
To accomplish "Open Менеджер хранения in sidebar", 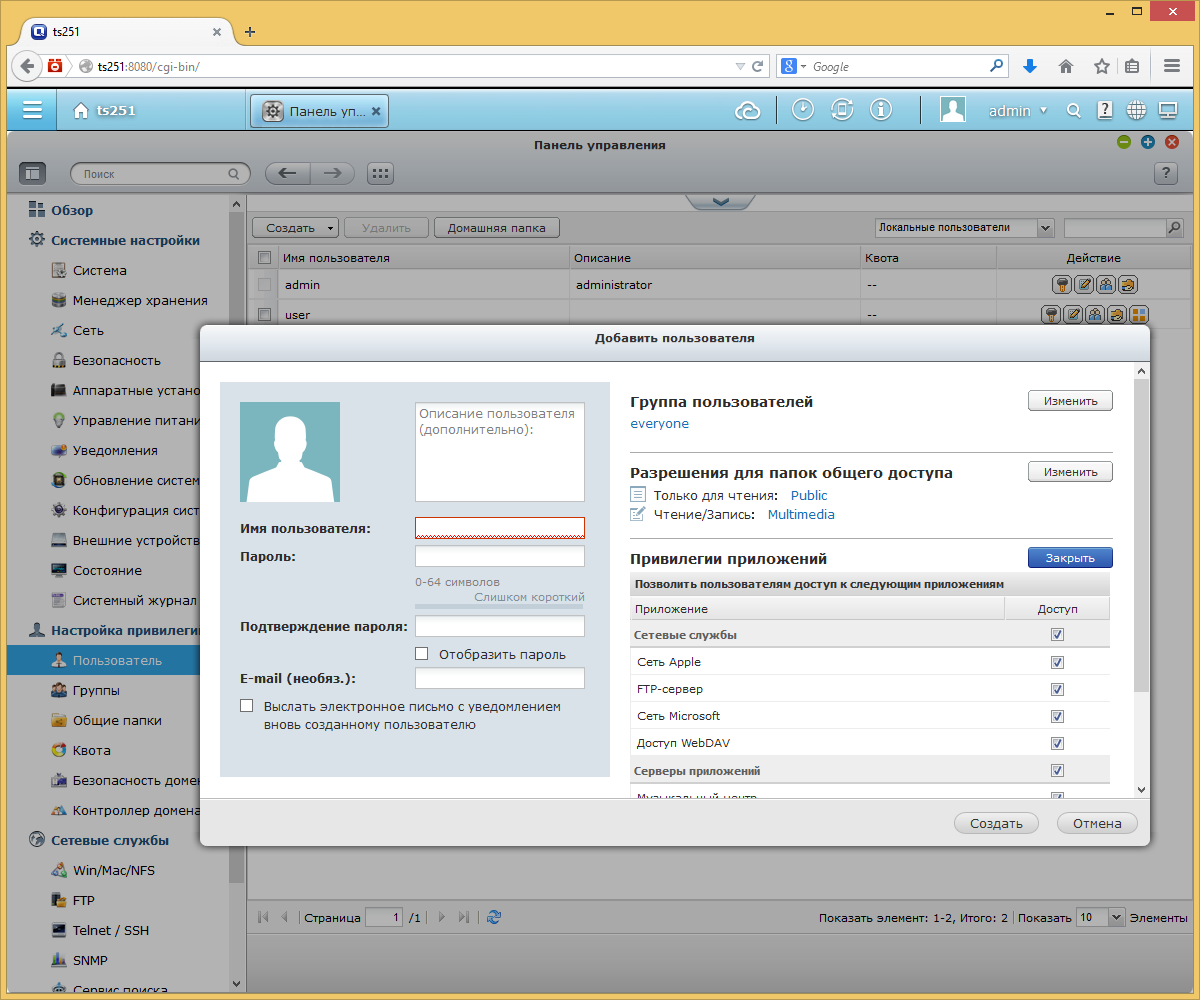I will click(x=140, y=300).
